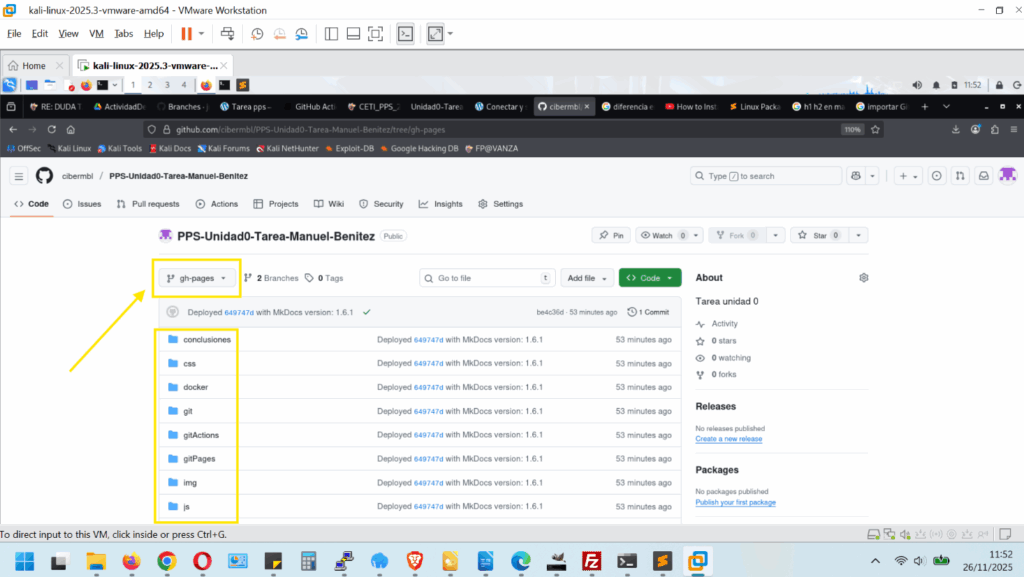The width and height of the screenshot is (1024, 577).
Task: Expand the gh-pages branch selector
Action: coord(197,278)
